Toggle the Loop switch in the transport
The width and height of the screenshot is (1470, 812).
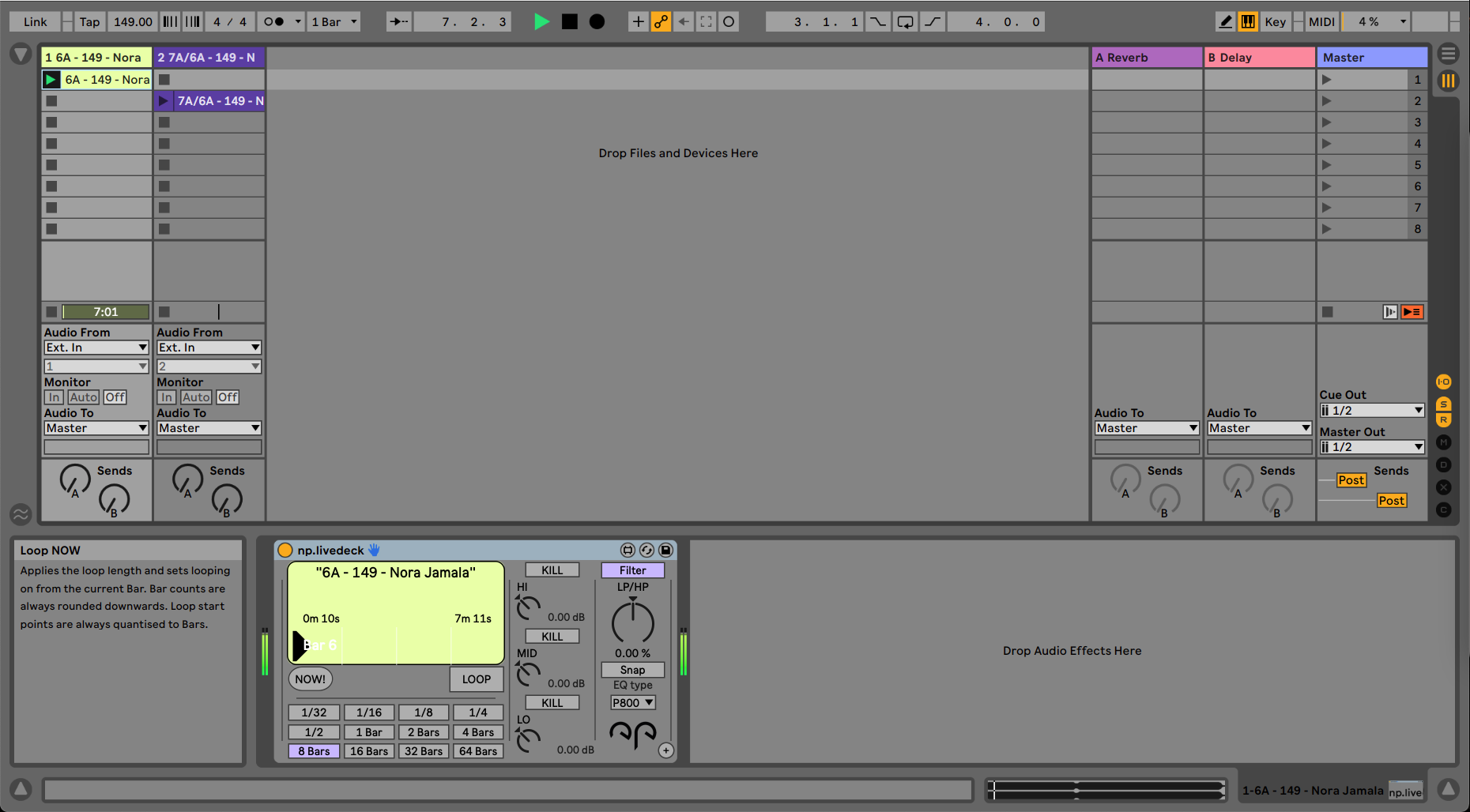click(905, 21)
